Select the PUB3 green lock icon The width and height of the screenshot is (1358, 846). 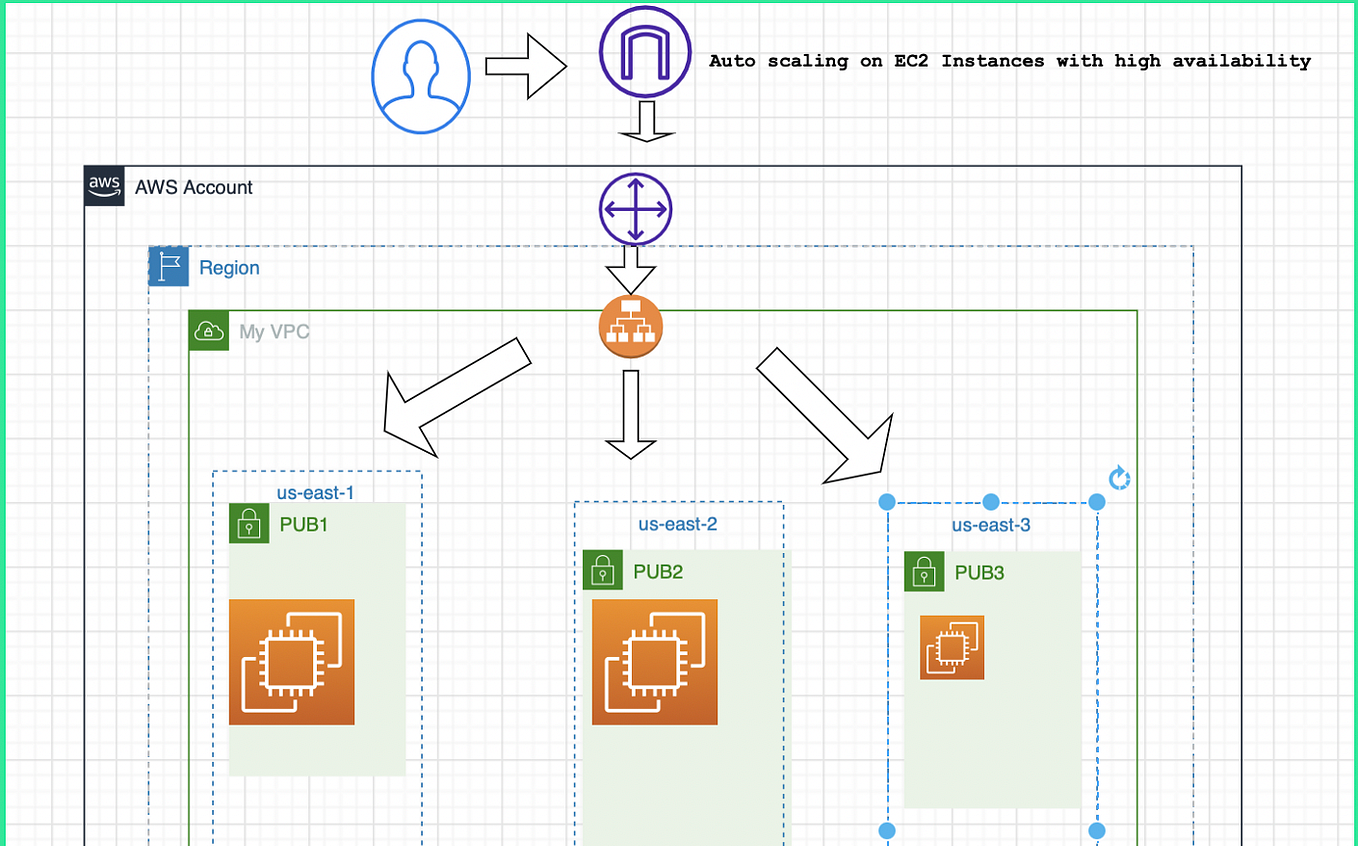[924, 572]
